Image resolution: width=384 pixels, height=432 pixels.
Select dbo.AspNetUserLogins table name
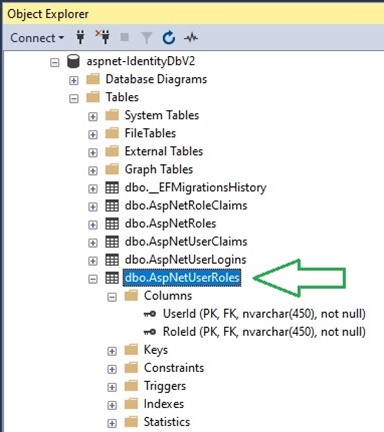pyautogui.click(x=186, y=260)
